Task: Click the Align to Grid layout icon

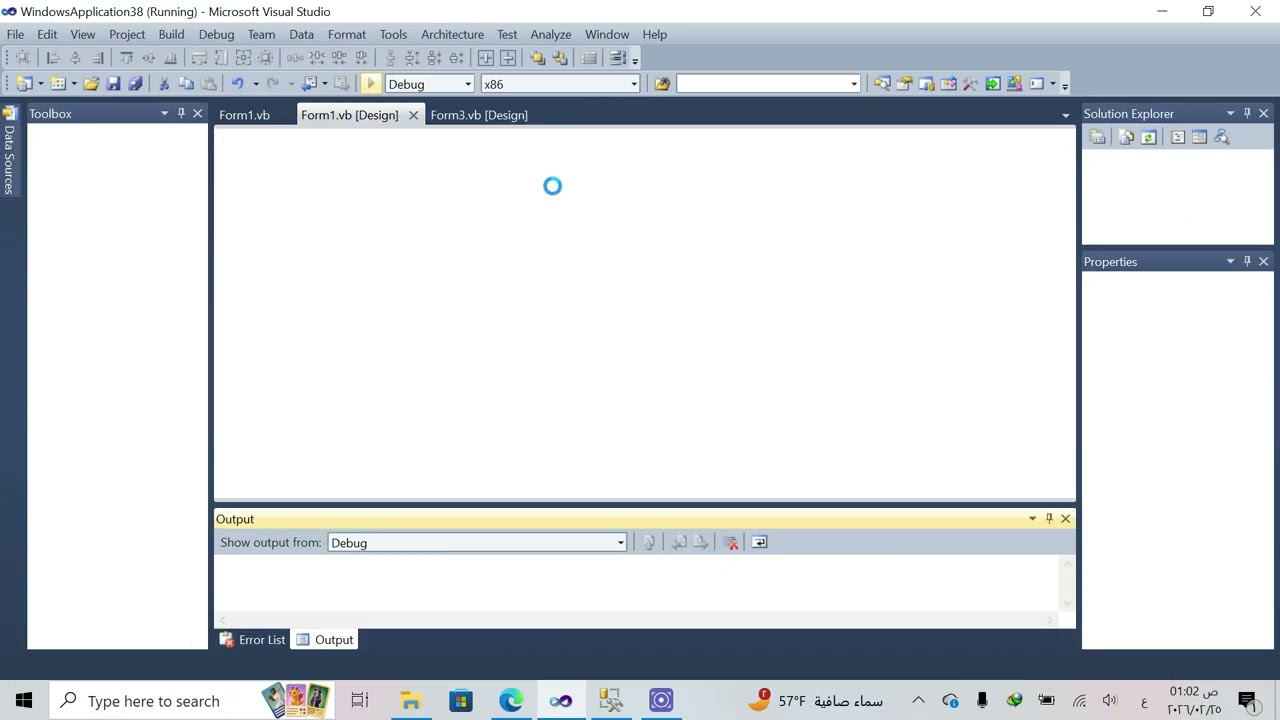Action: click(x=23, y=58)
